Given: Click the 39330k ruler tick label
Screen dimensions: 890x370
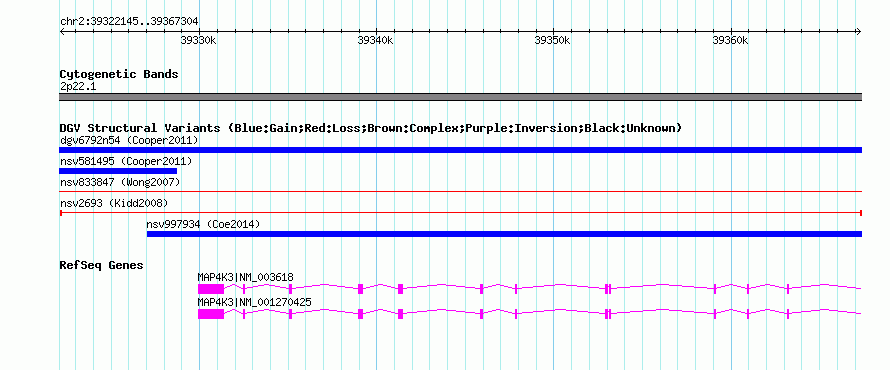Looking at the screenshot, I should [x=199, y=40].
